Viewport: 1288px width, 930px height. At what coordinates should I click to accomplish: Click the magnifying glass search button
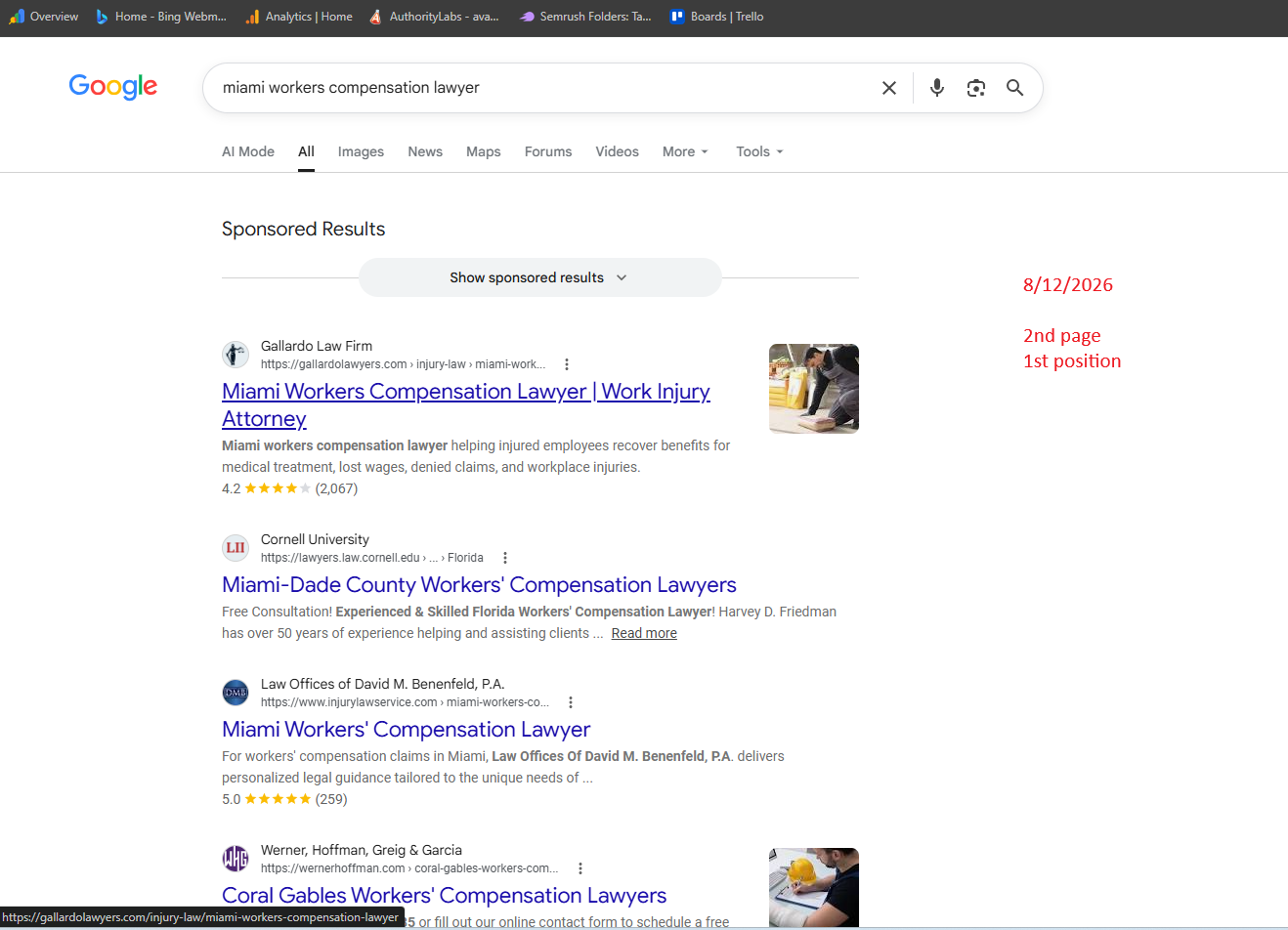tap(1015, 88)
